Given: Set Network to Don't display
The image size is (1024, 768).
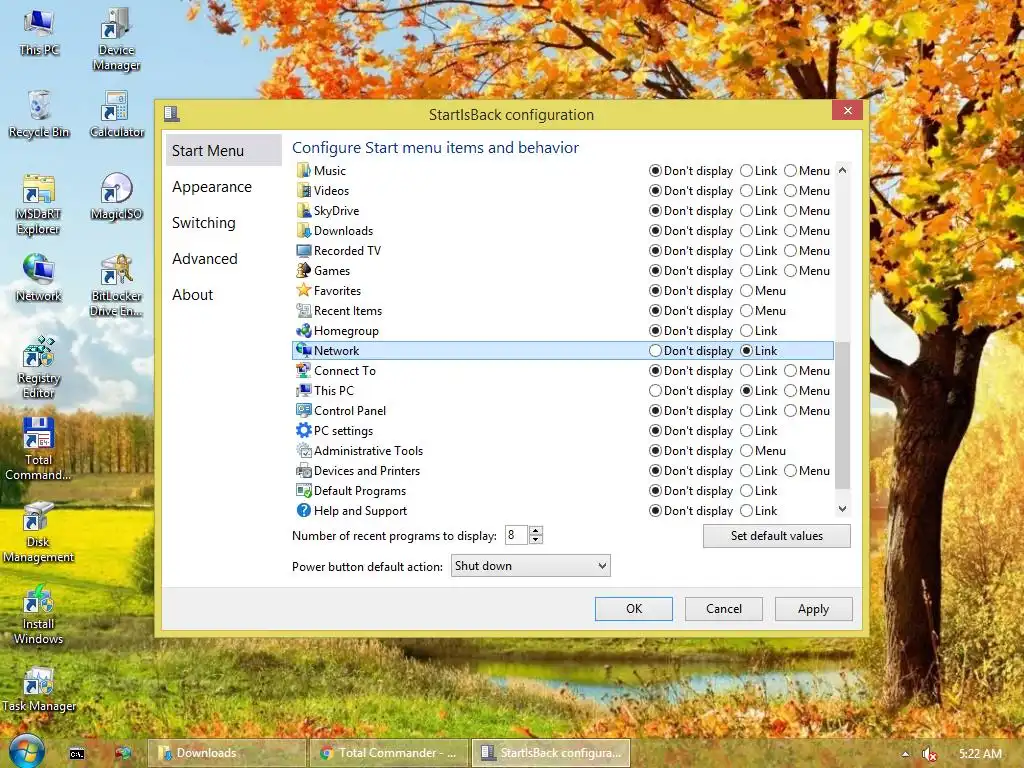Looking at the screenshot, I should [655, 351].
